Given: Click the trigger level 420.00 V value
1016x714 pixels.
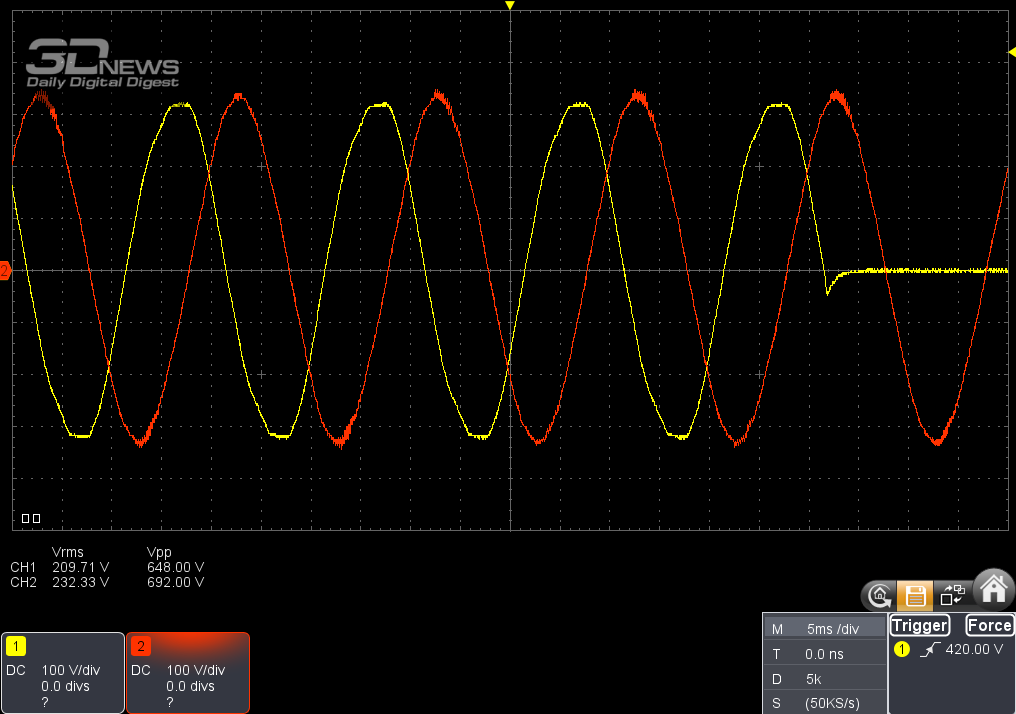Looking at the screenshot, I should coord(974,649).
